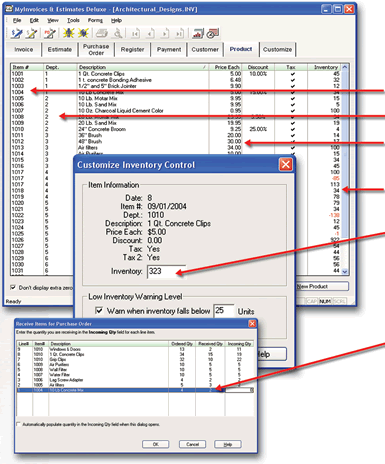This screenshot has width=385, height=464.
Task: Open the View menu
Action: pos(53,21)
